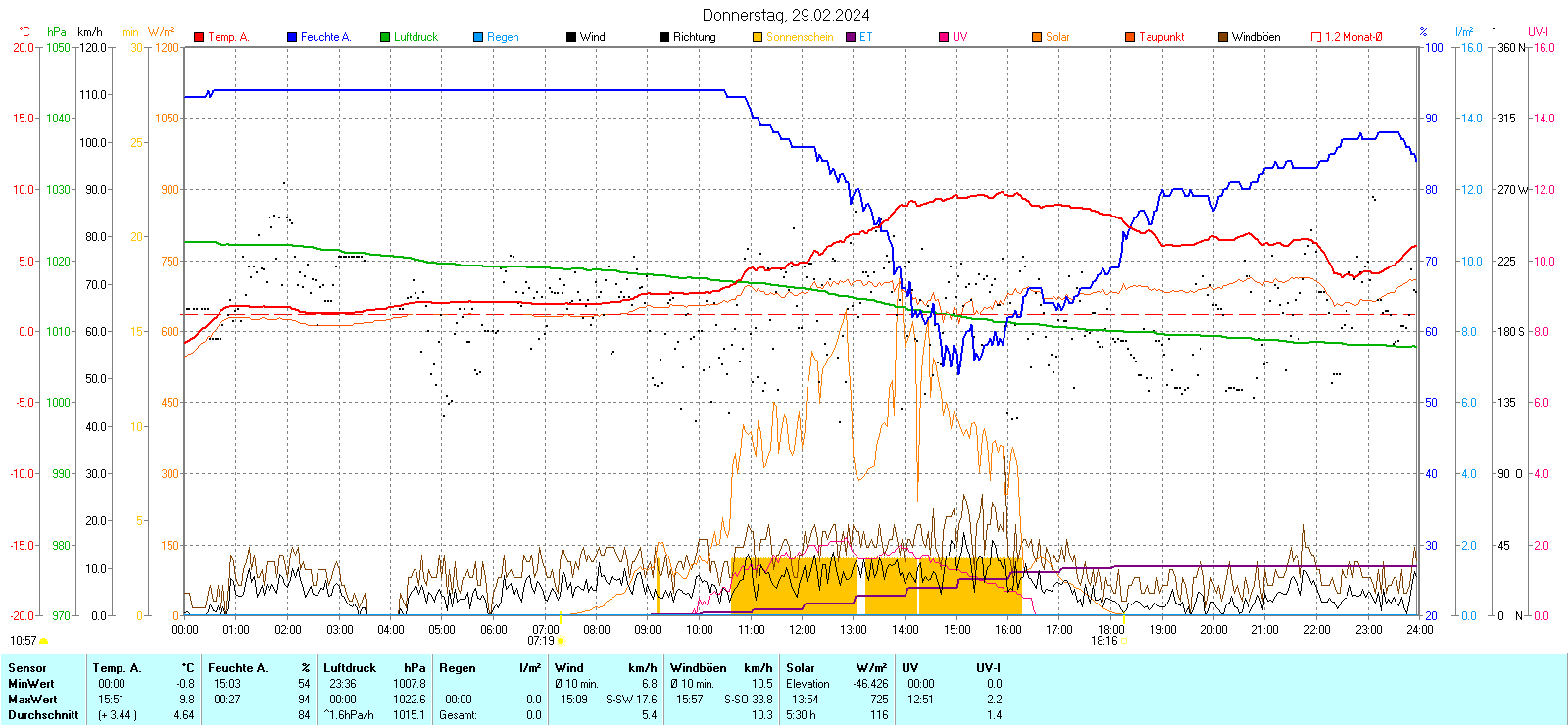The image size is (1568, 725).
Task: Click the black Richtung legend square
Action: click(664, 37)
